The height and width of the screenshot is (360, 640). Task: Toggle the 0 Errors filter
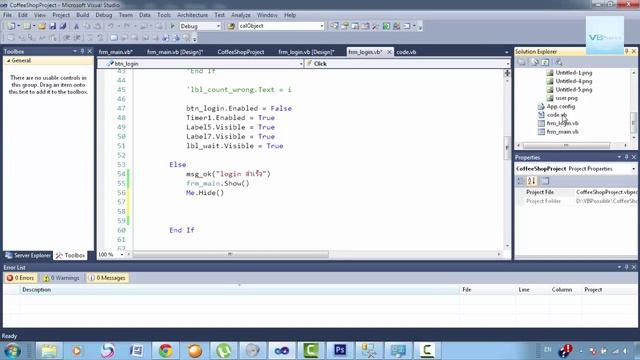pyautogui.click(x=20, y=278)
